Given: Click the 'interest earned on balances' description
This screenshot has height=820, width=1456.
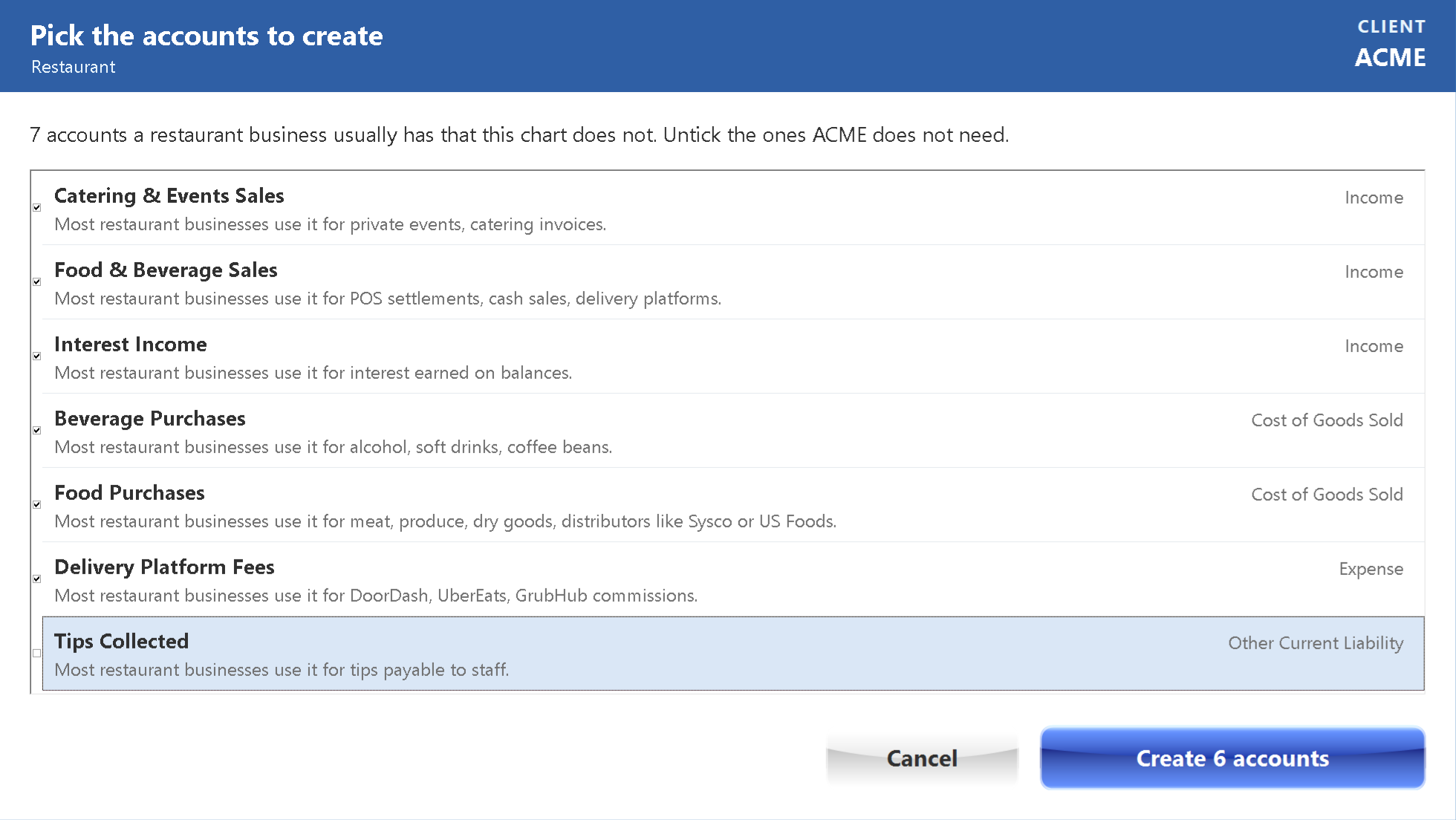Looking at the screenshot, I should pos(313,373).
